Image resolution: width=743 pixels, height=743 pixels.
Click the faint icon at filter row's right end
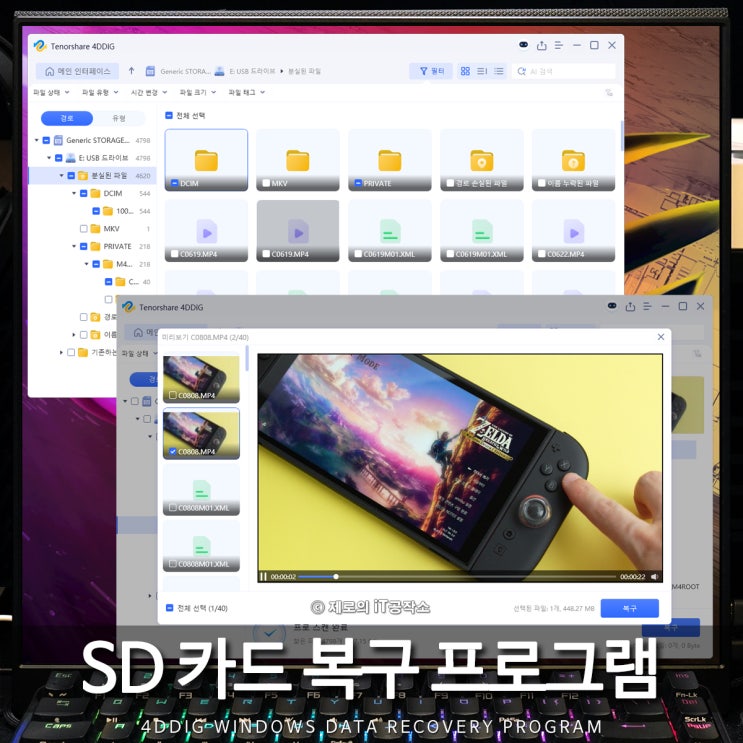(x=609, y=92)
